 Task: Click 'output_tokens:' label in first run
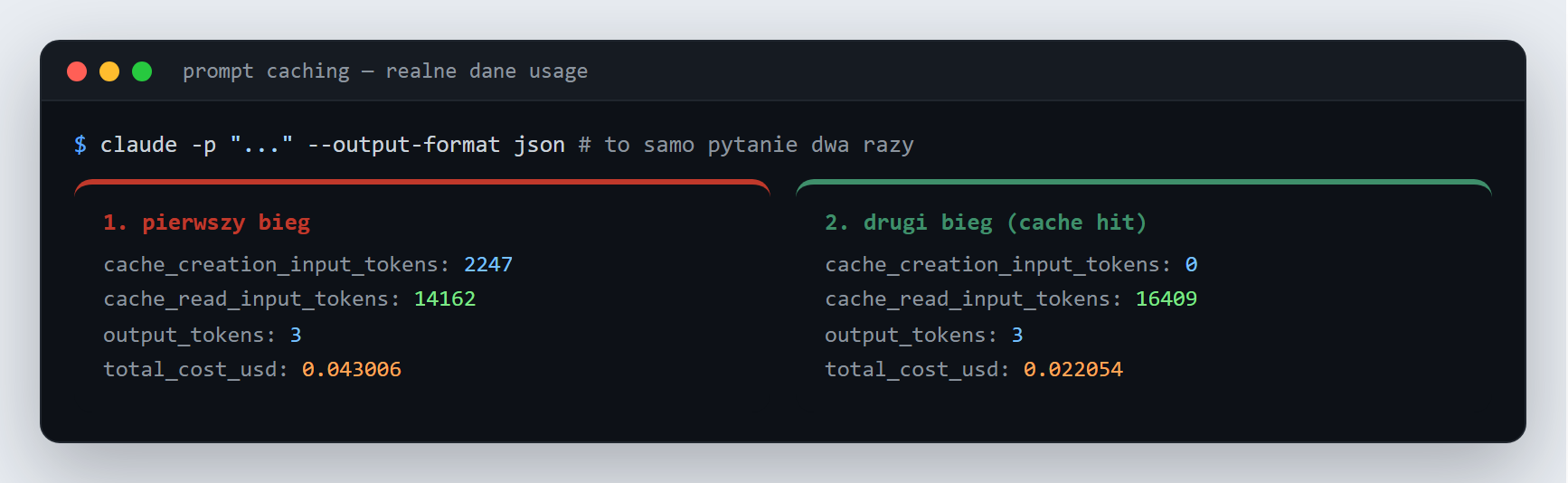190,335
